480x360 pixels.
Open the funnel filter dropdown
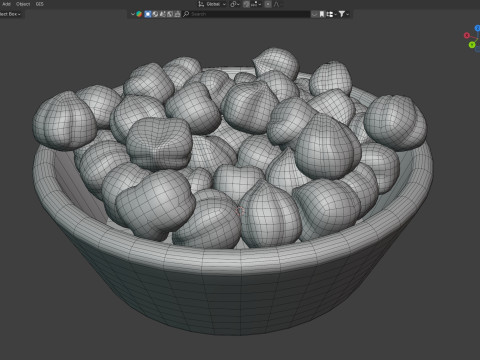(344, 14)
